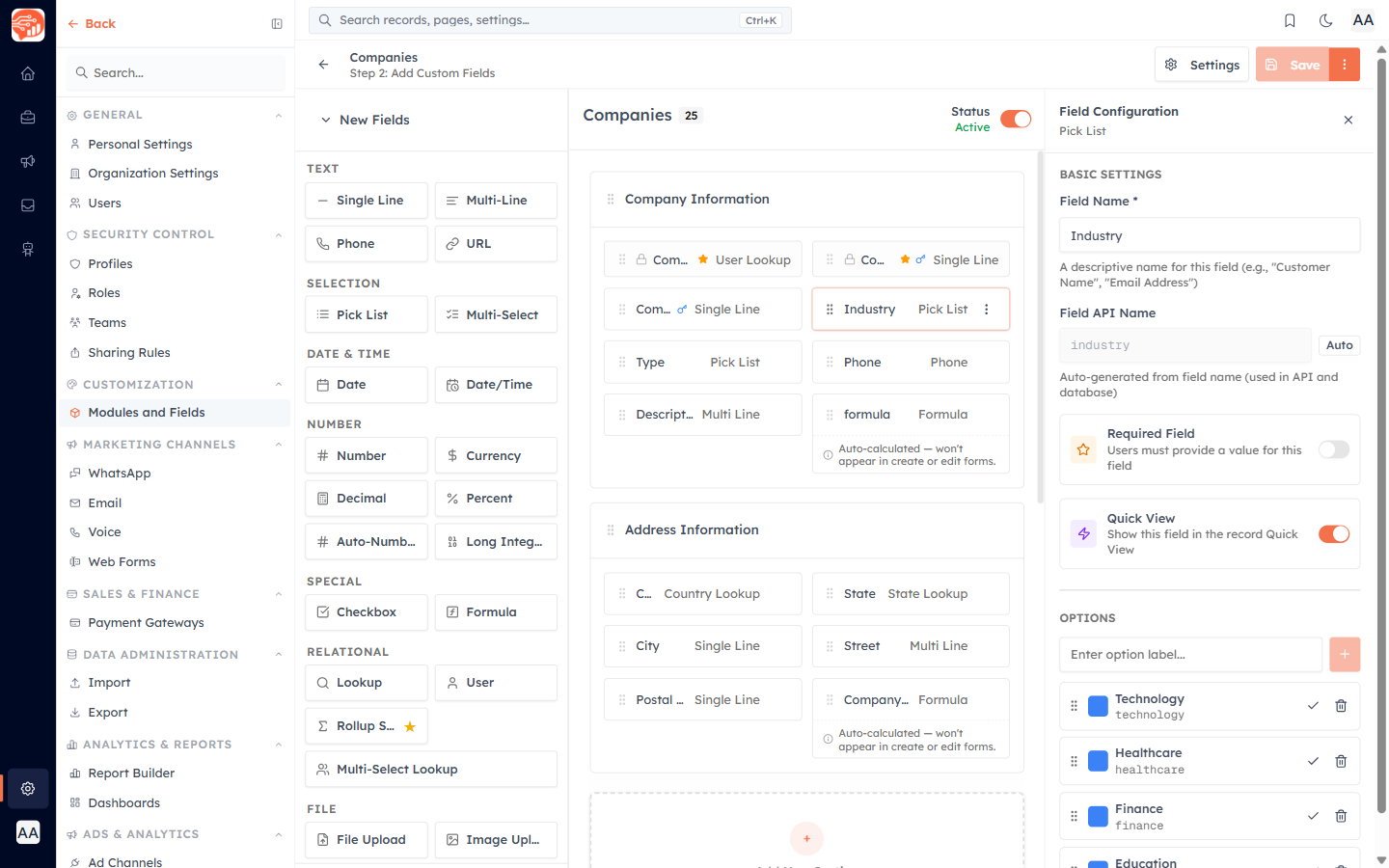
Task: Collapse the SECURITY CONTROL group
Action: tap(279, 234)
